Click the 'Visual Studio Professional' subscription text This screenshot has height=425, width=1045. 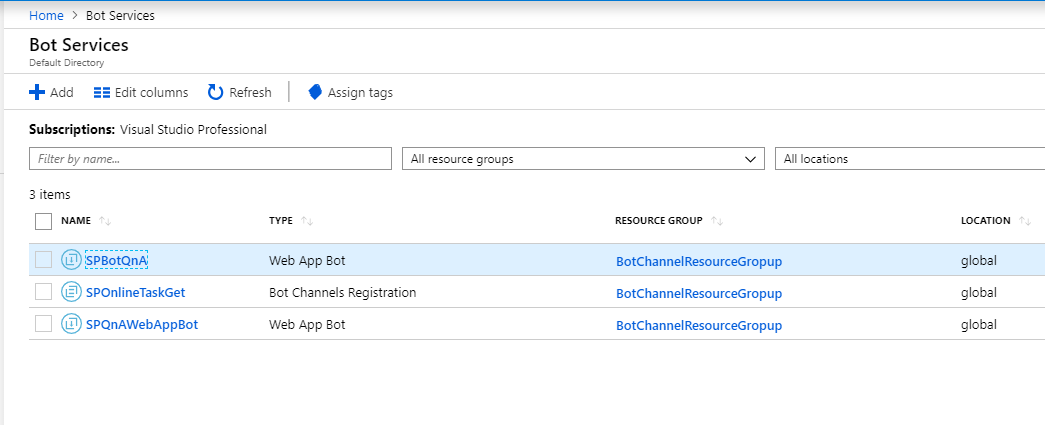coord(193,130)
